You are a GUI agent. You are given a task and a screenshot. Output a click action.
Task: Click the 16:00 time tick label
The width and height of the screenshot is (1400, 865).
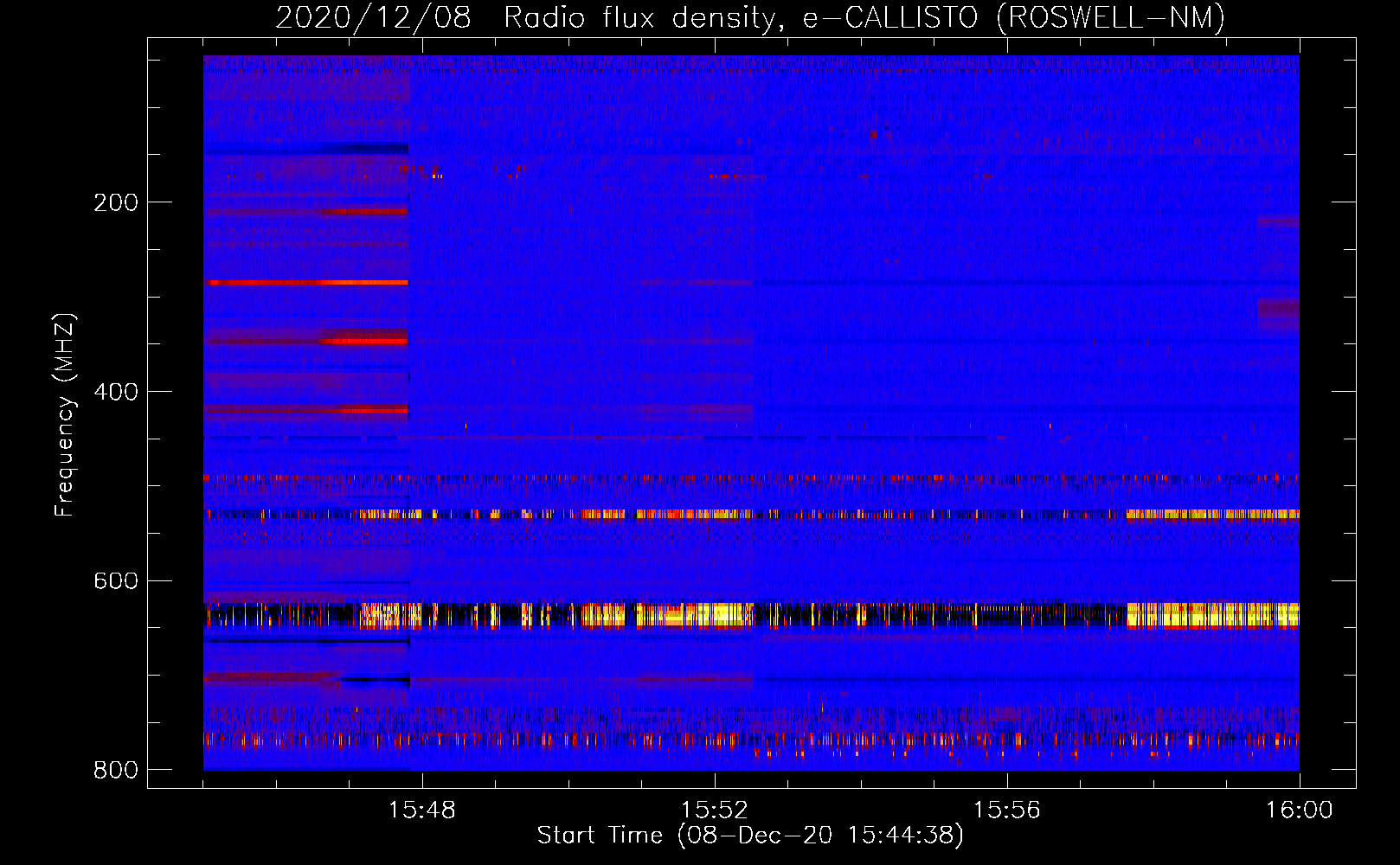1300,811
